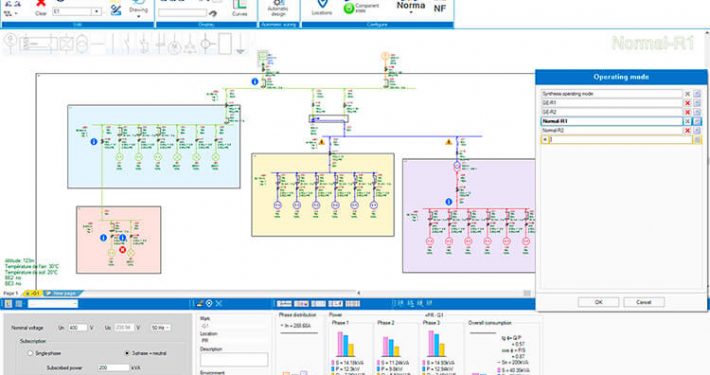Select the earth ground symbol in the palette
This screenshot has height=375, width=710.
click(x=241, y=45)
